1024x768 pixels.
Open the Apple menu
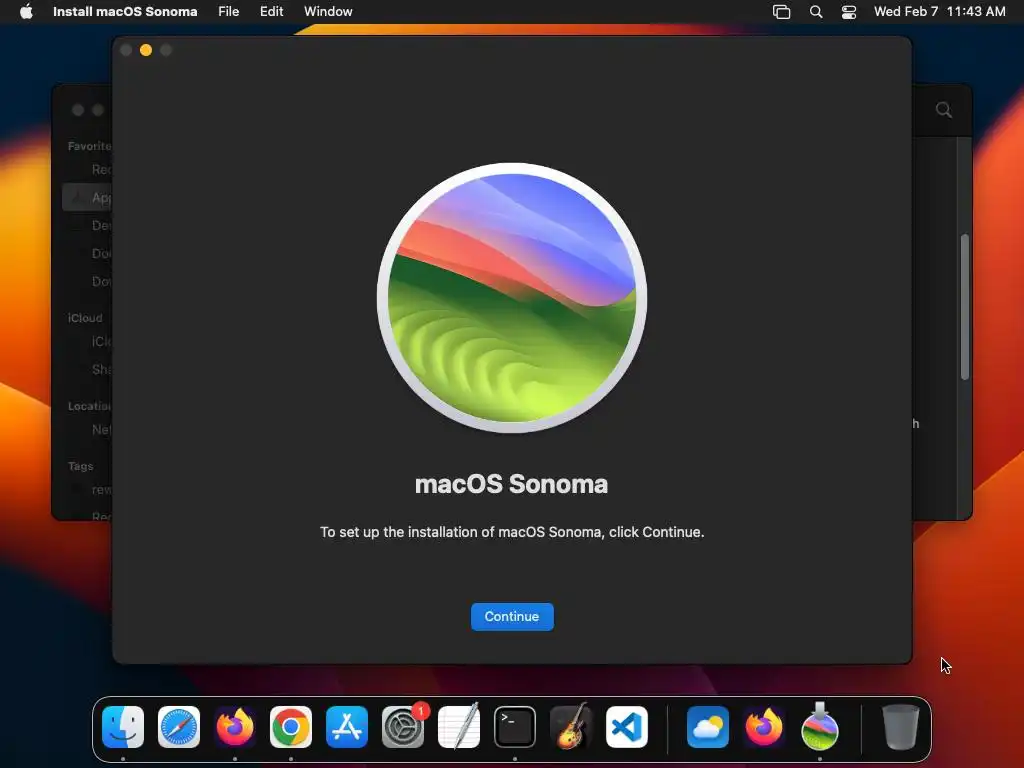[26, 11]
